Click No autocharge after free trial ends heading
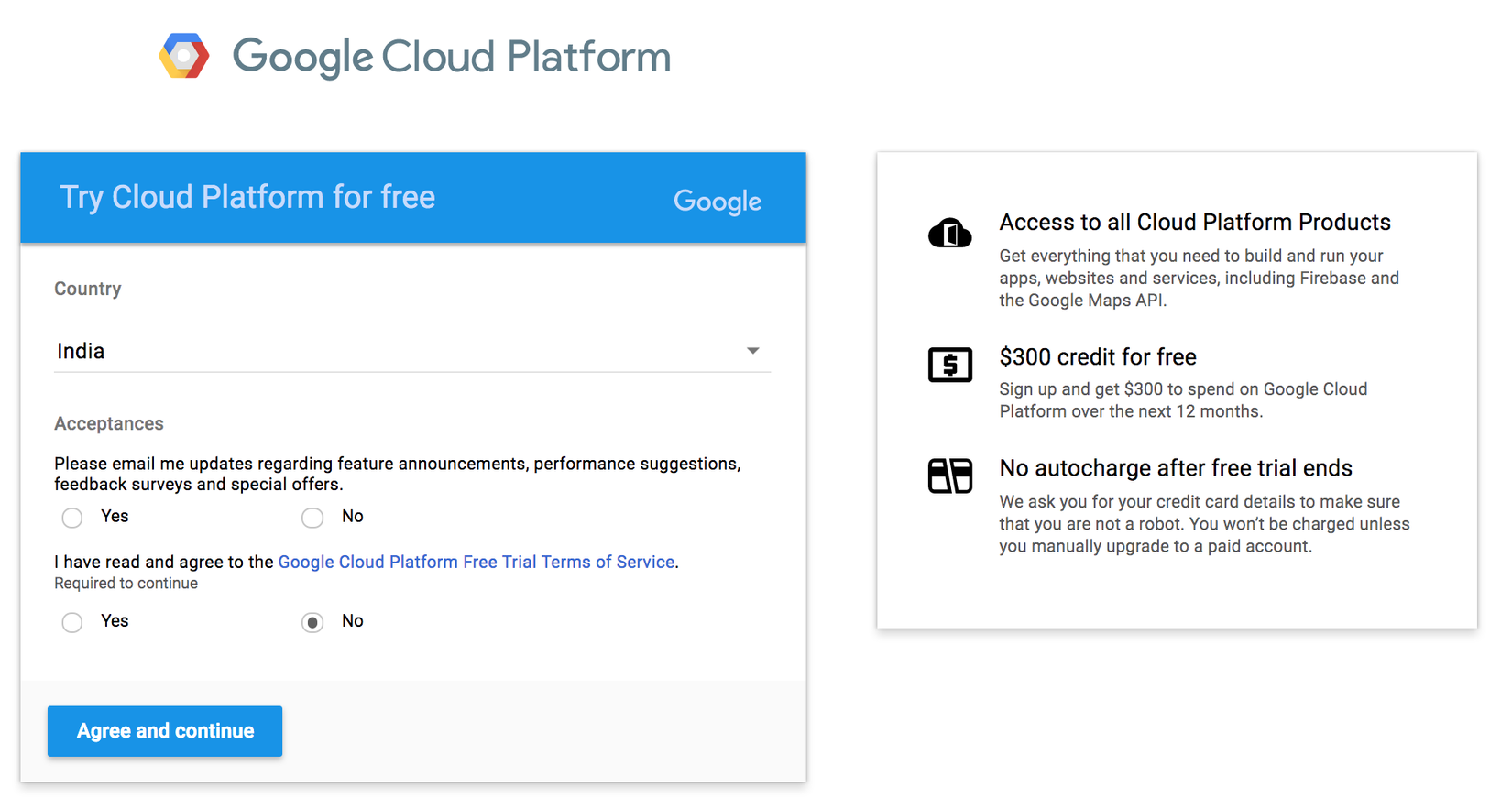Screen dimensions: 1512x798 tap(1175, 468)
